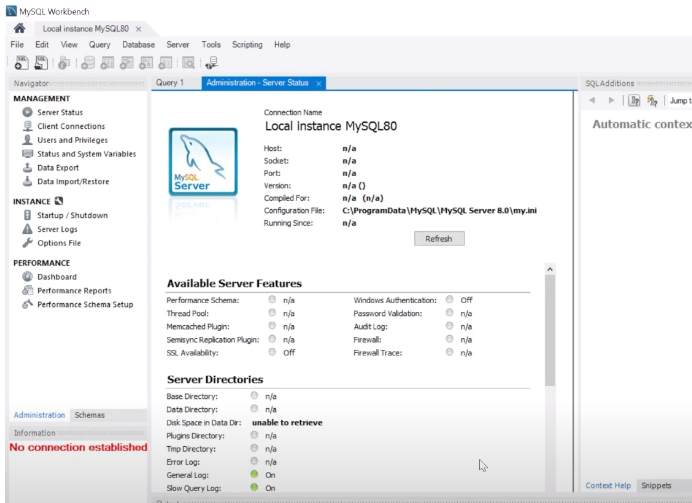Open the Tools menu
This screenshot has height=503, width=692.
(211, 45)
